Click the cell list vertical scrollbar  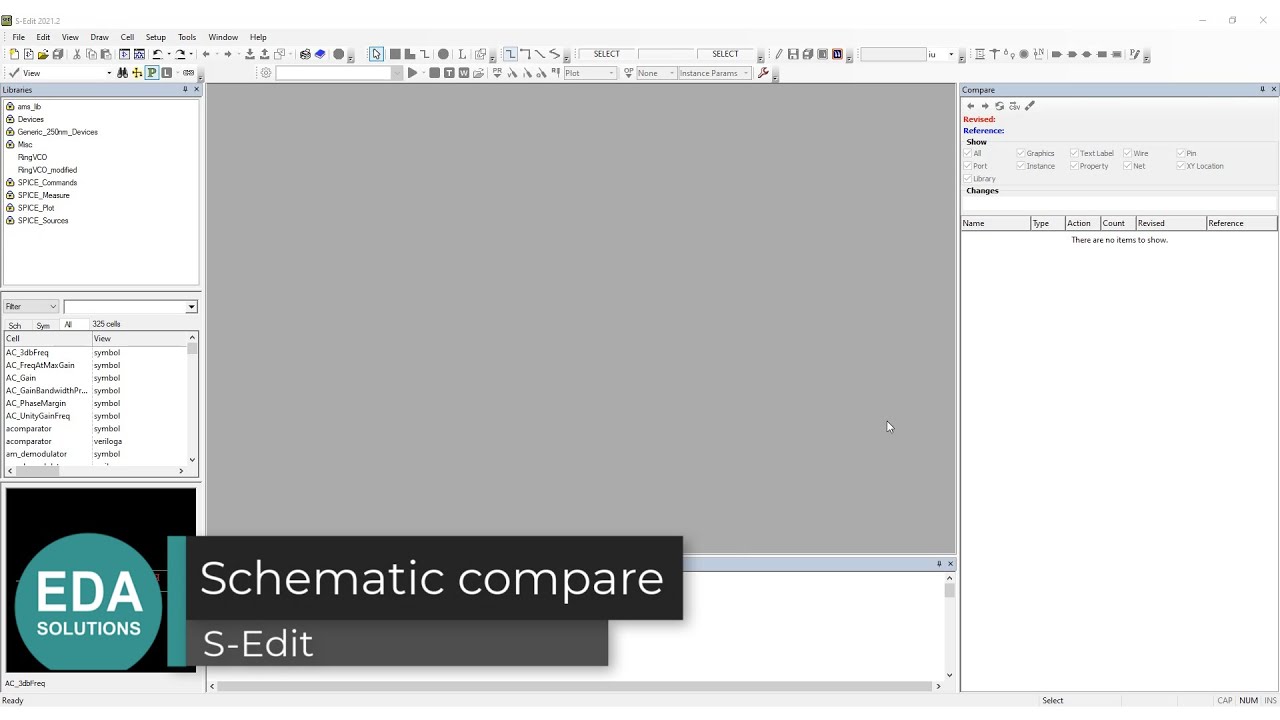click(192, 400)
